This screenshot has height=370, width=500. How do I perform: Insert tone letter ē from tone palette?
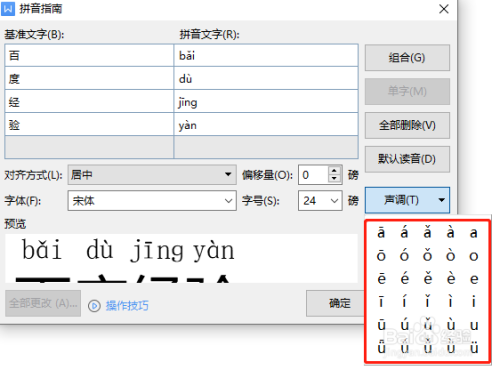point(381,278)
